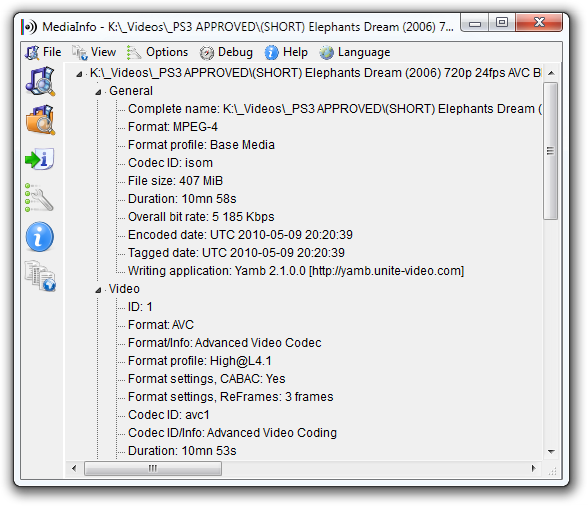Open file icon in left sidebar
The image size is (588, 506).
[x=40, y=81]
